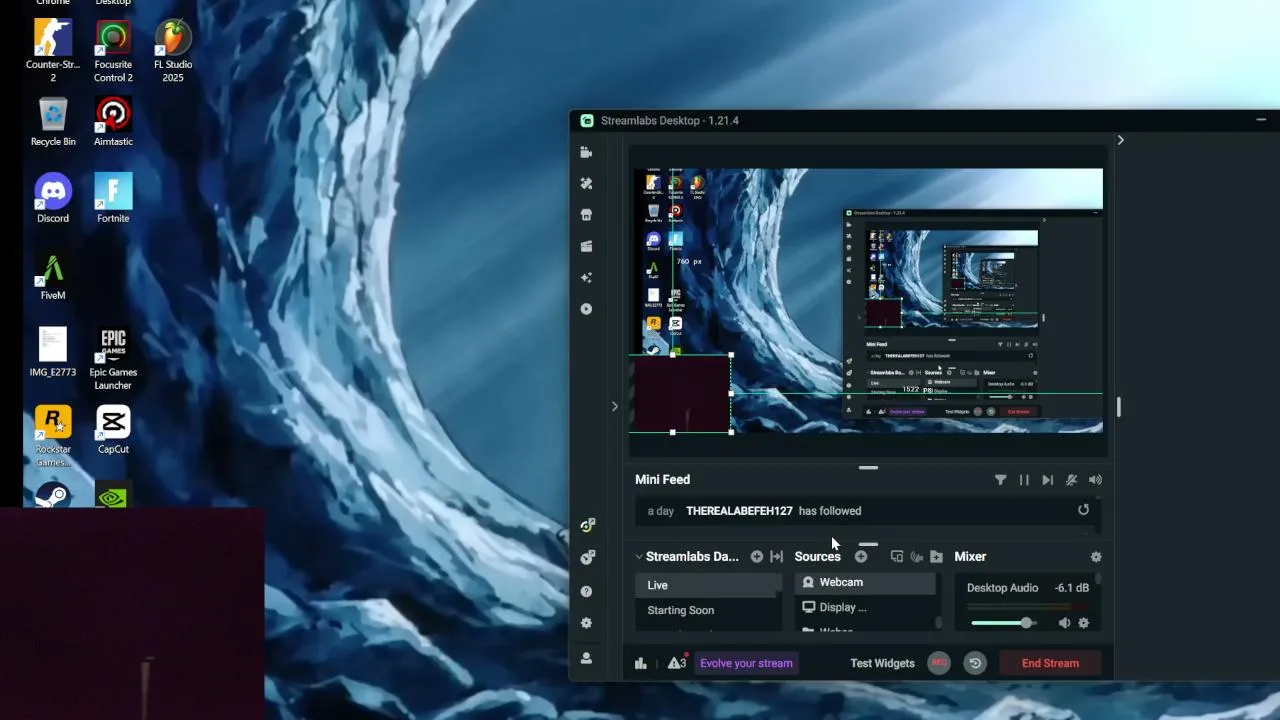
Task: Toggle mute event sounds bell icon in Mini Feed
Action: (x=1071, y=480)
